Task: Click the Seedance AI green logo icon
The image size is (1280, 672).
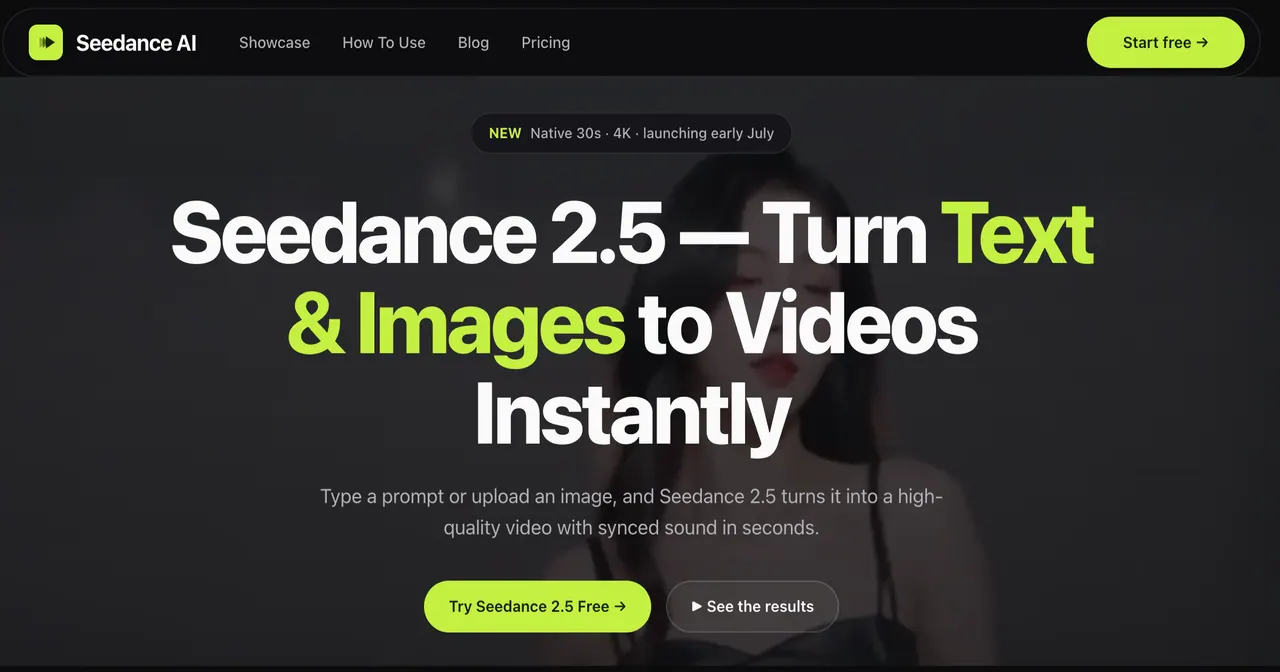Action: click(46, 42)
